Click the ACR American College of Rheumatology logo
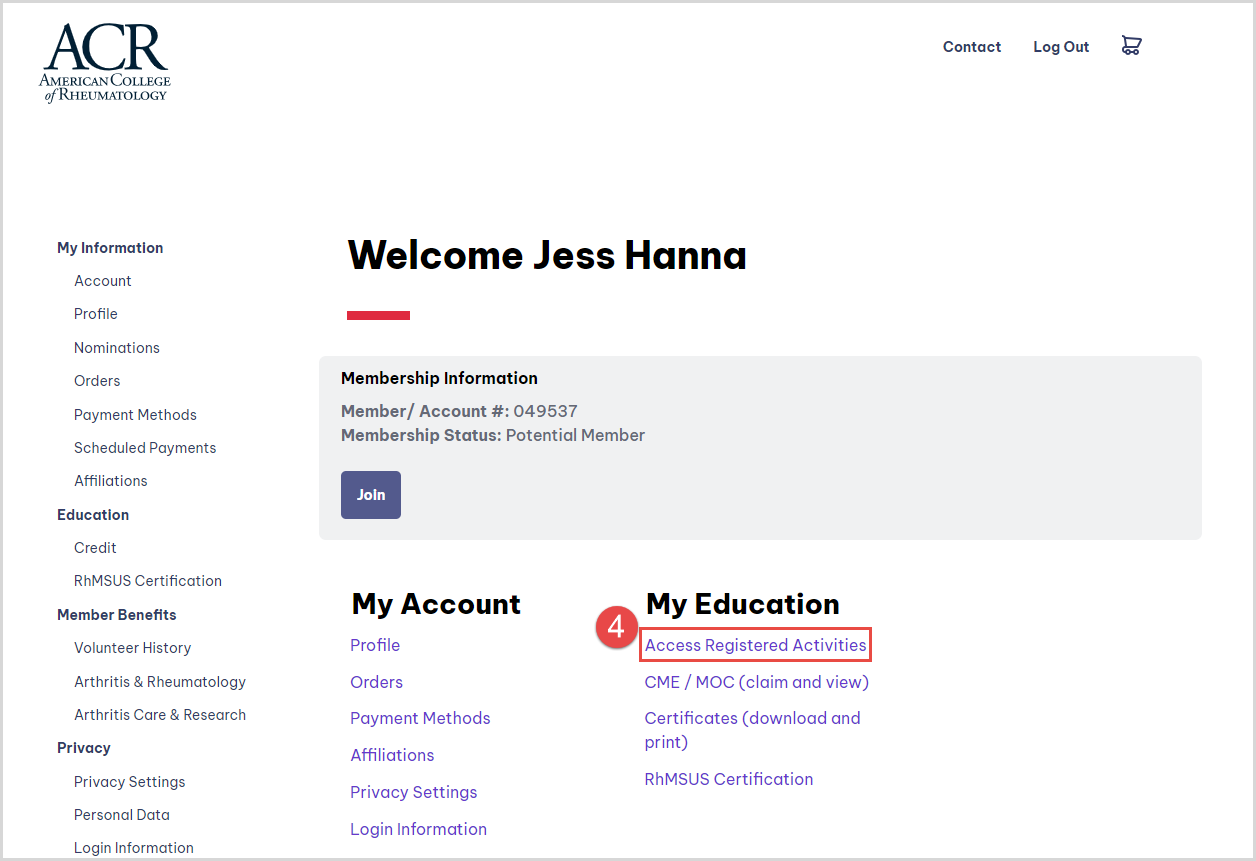 pyautogui.click(x=105, y=61)
